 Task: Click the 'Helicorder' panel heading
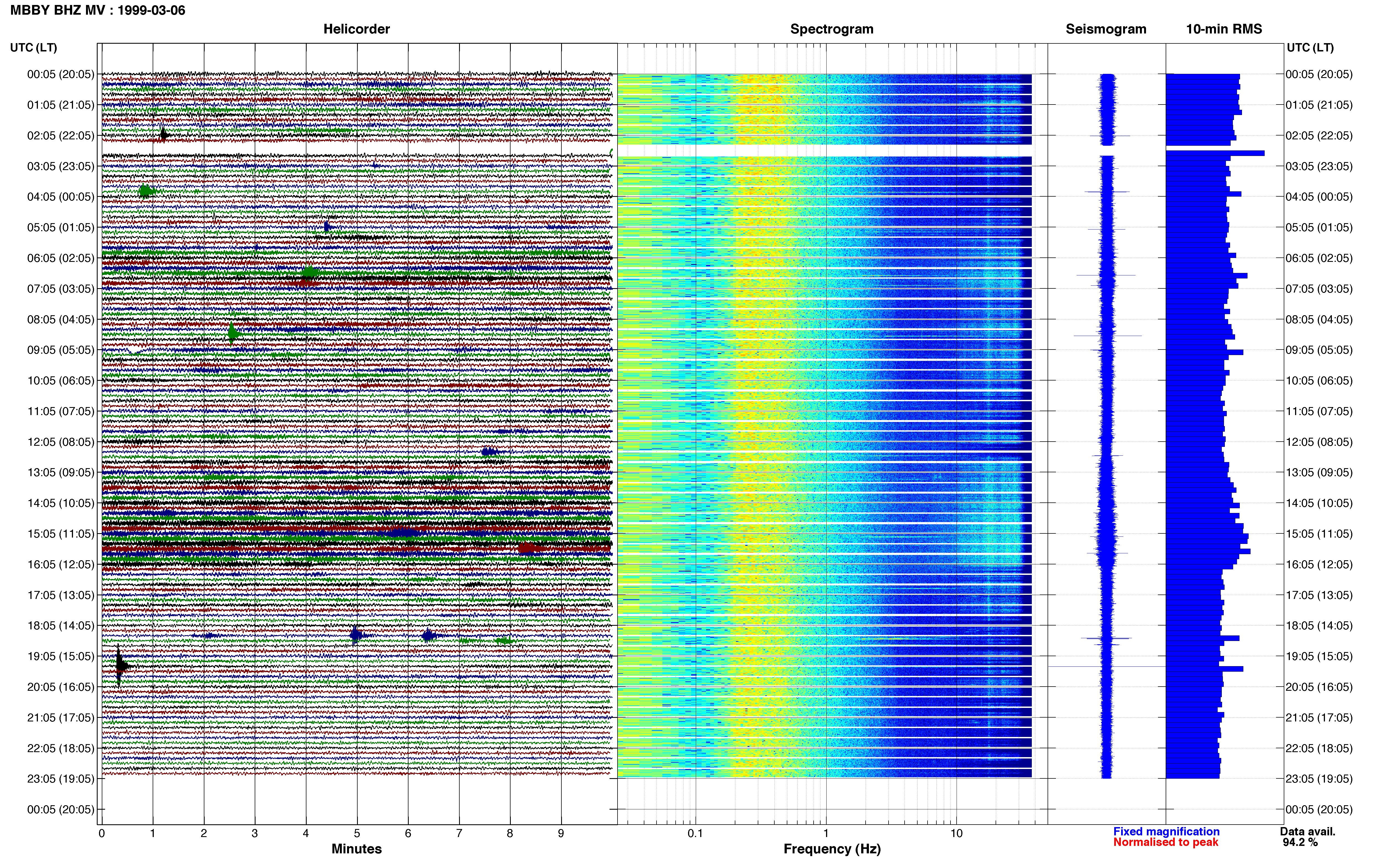click(356, 29)
